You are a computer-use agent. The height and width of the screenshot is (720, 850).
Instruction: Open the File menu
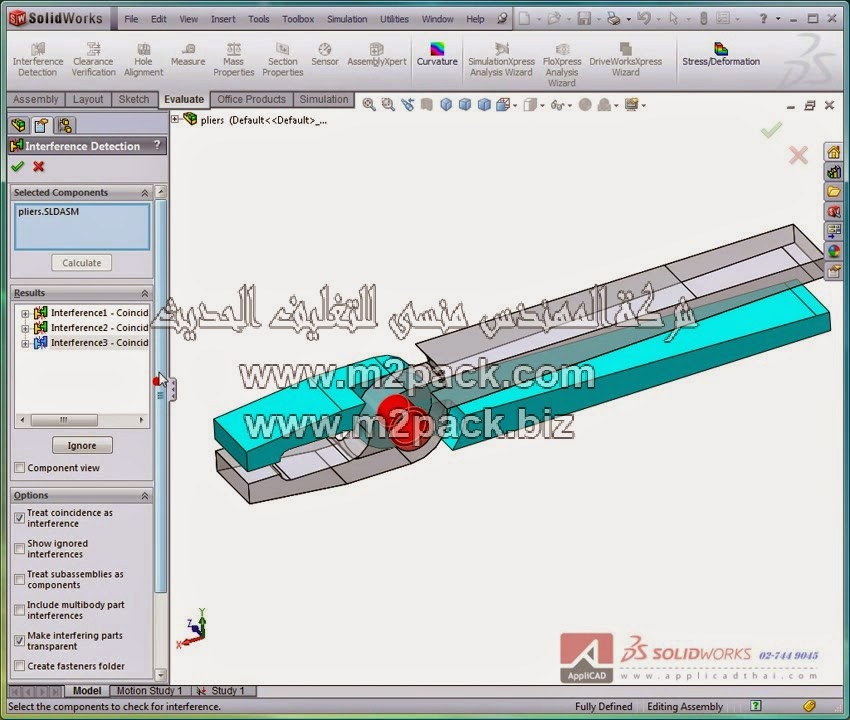(x=131, y=19)
